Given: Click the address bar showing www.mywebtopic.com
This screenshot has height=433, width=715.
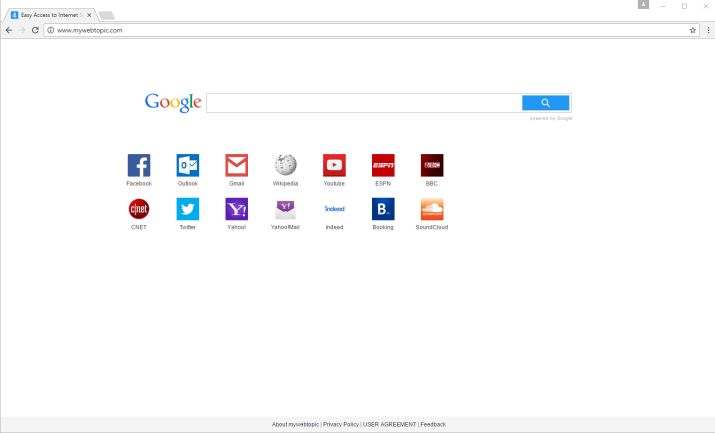Looking at the screenshot, I should coord(371,30).
